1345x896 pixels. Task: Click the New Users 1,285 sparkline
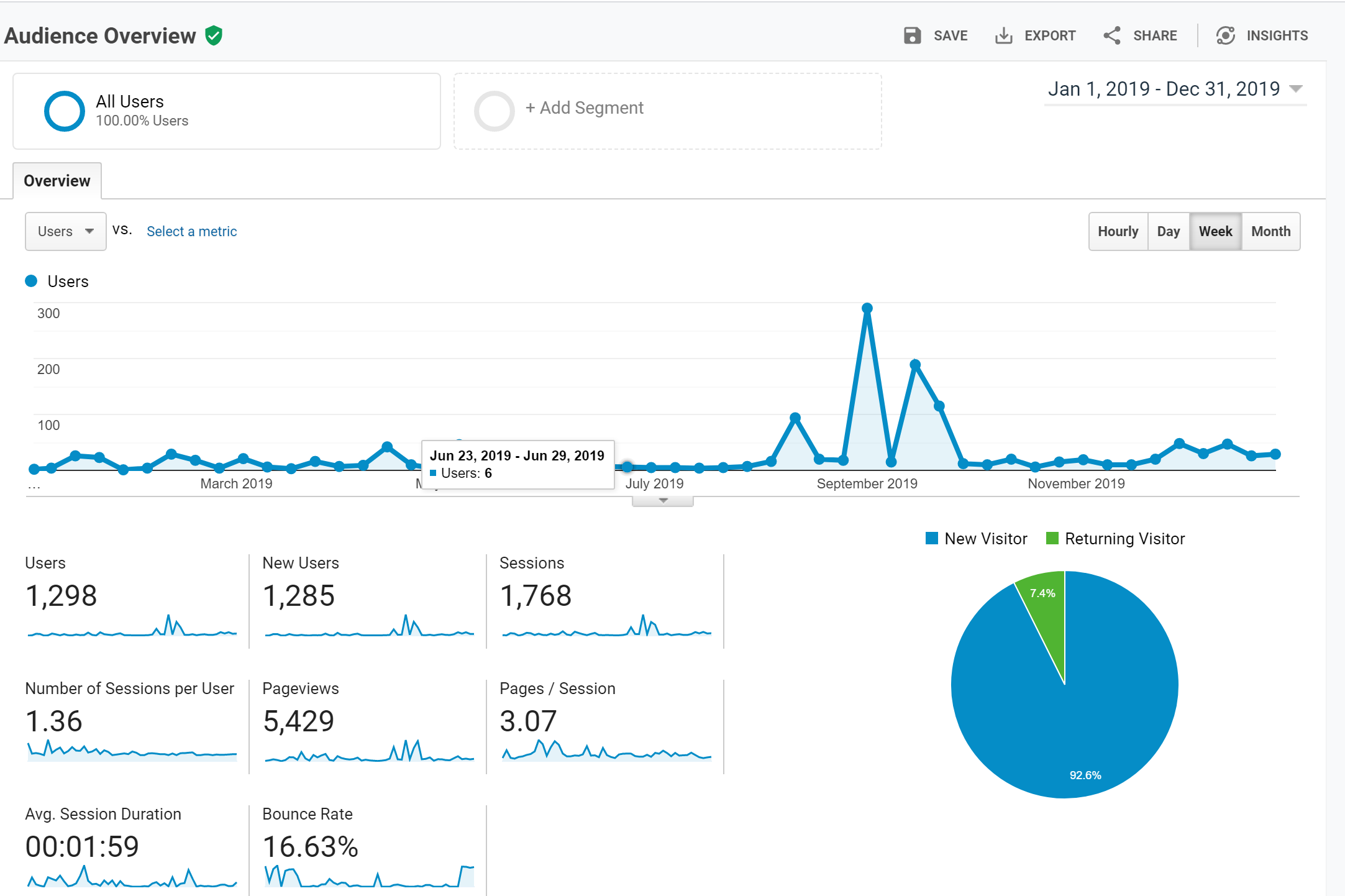[370, 626]
